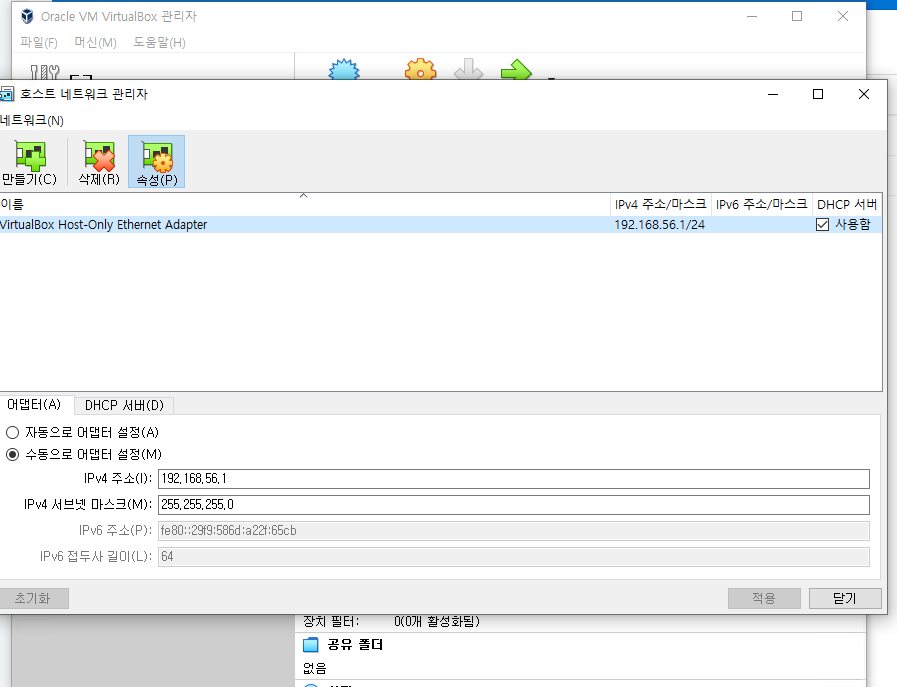Select manual adapter configuration radio button

[13, 455]
